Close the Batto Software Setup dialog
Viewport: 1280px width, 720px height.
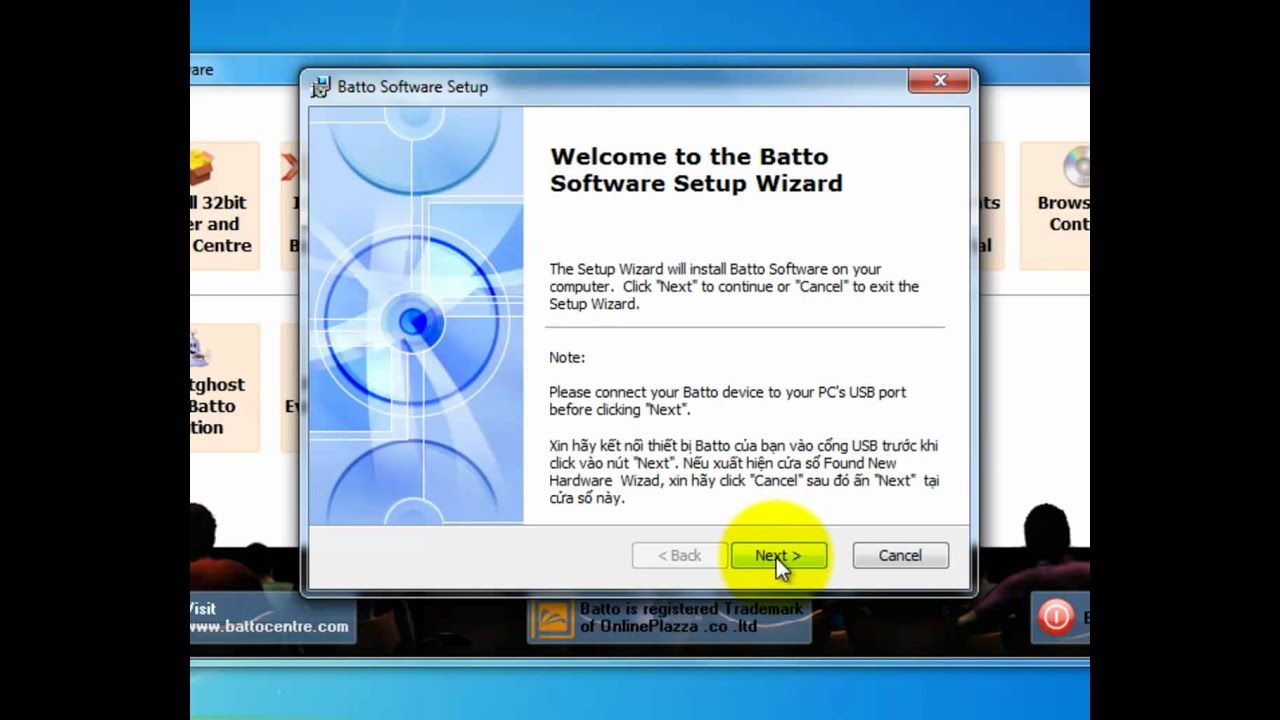point(939,81)
